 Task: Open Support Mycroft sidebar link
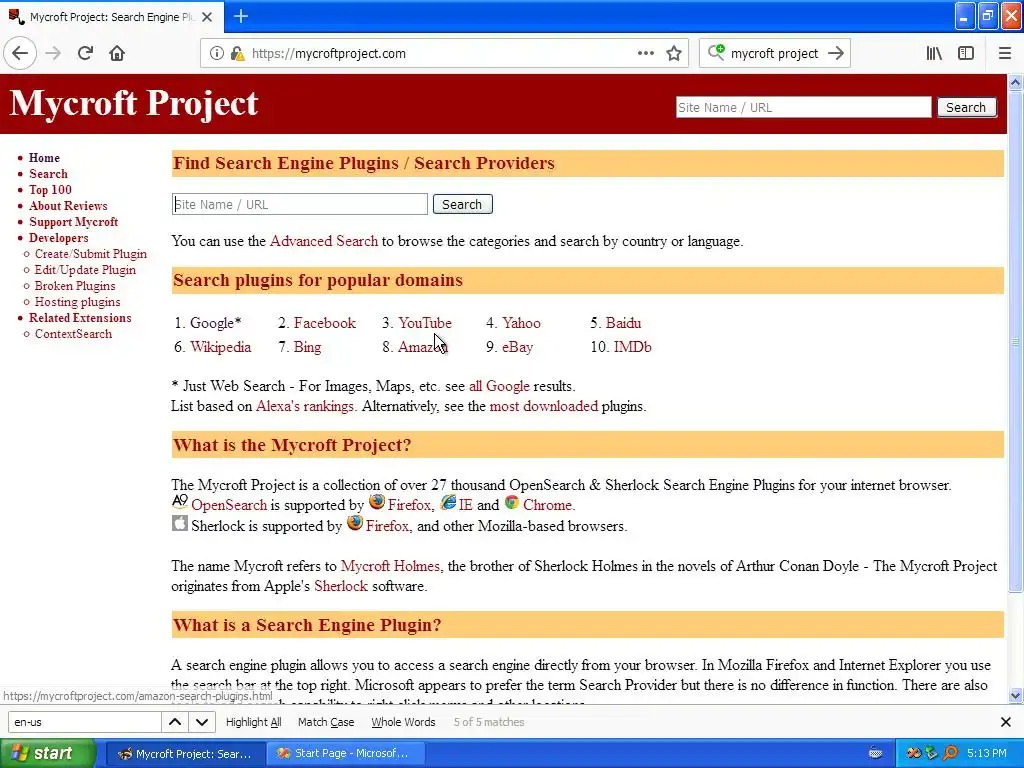[x=73, y=222]
